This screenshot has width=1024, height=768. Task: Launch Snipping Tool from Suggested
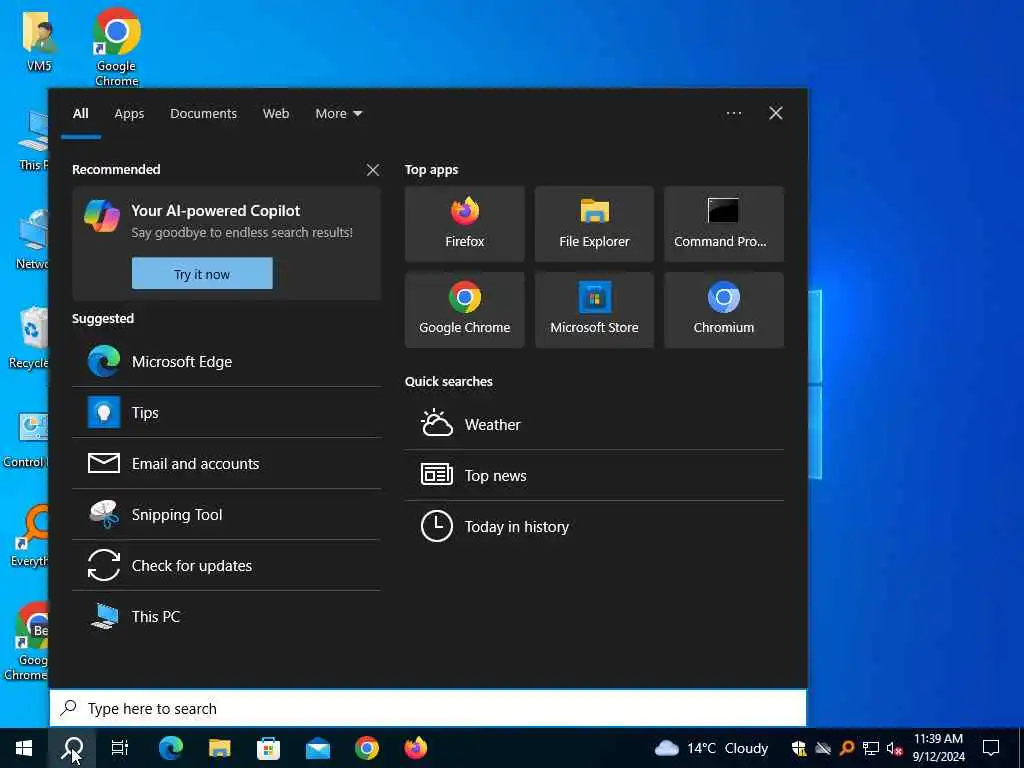[x=227, y=515]
